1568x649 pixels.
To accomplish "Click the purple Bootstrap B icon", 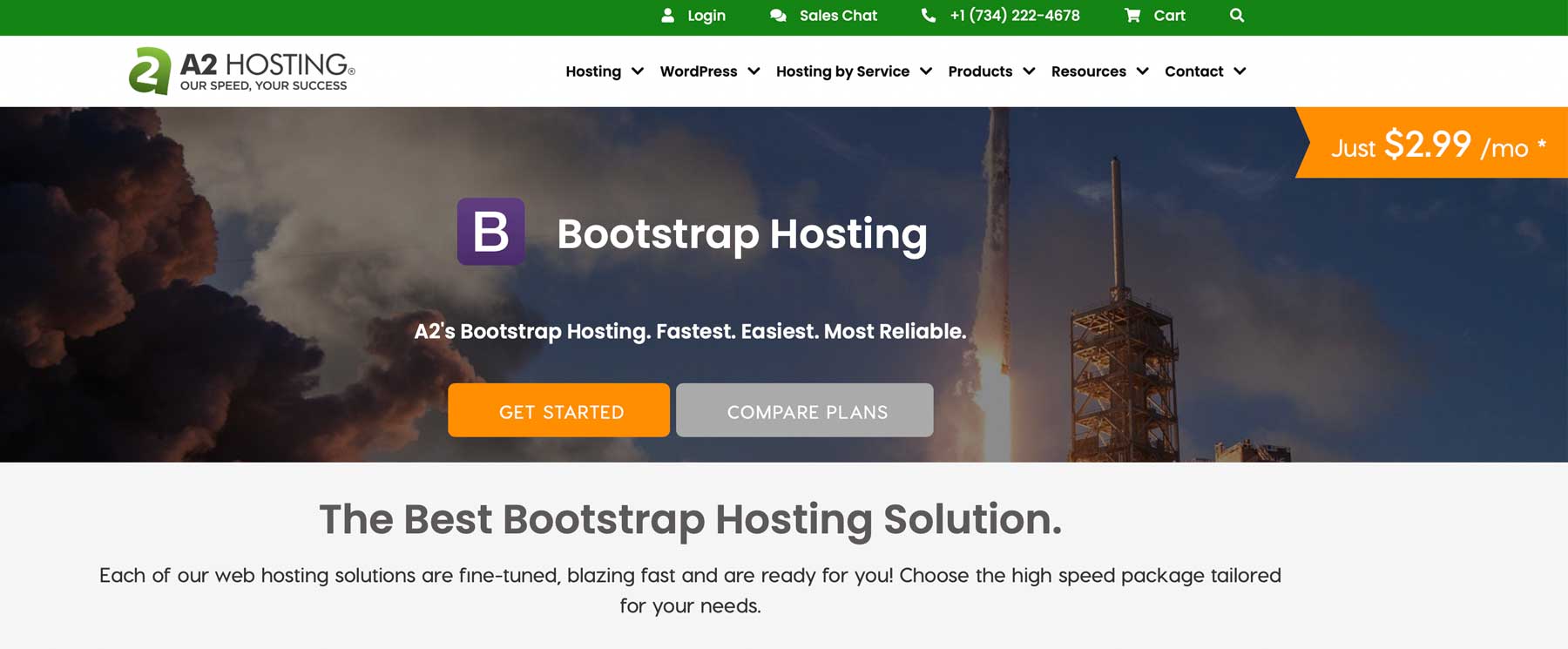I will pos(490,232).
